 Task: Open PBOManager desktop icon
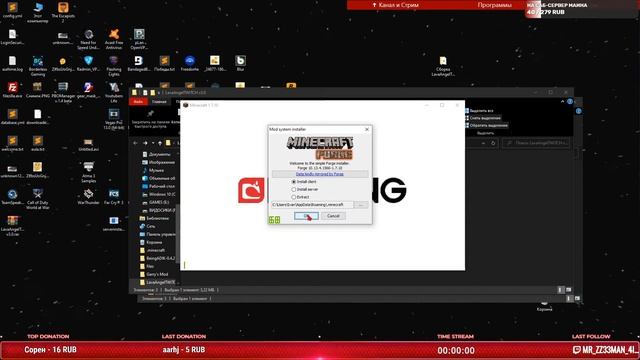pyautogui.click(x=63, y=93)
